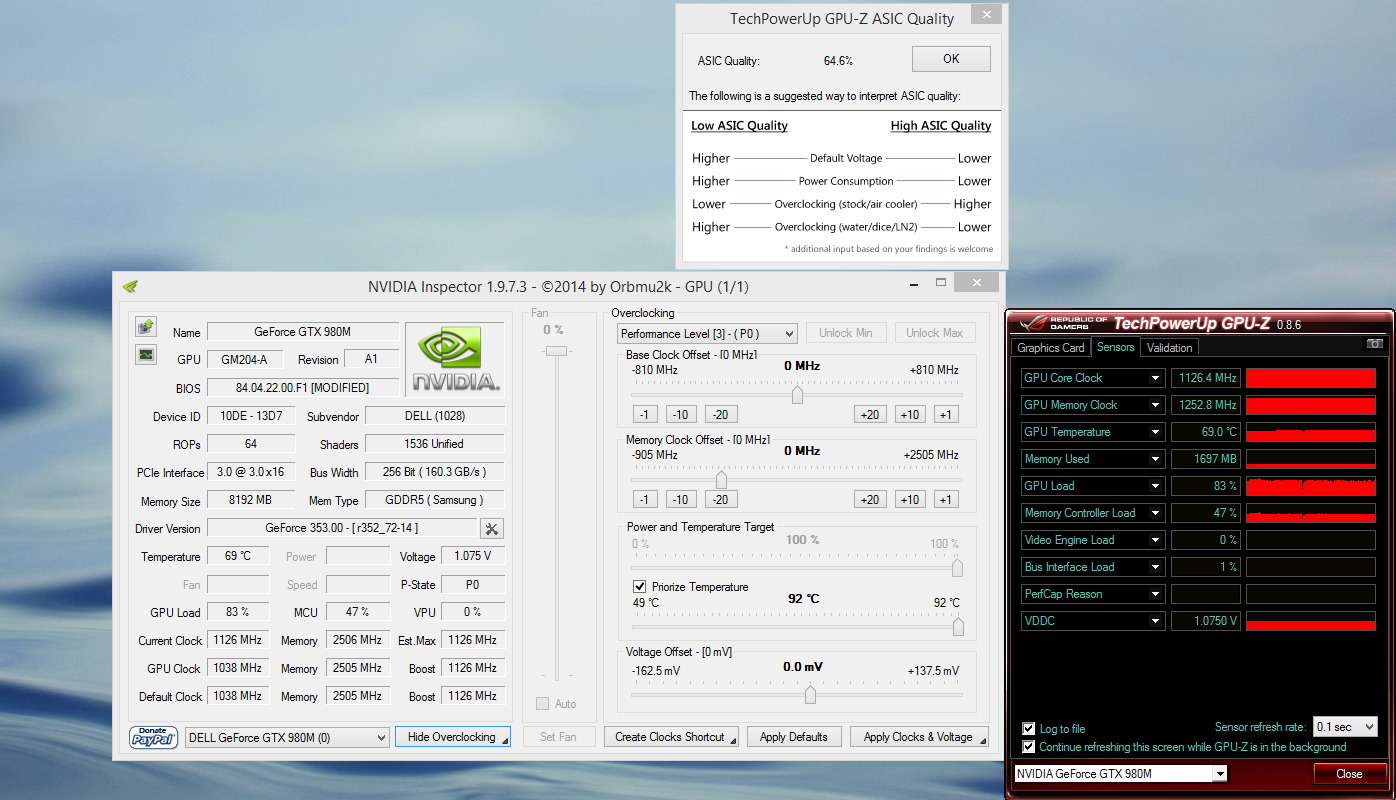Click Create Clocks Shortcut
Image resolution: width=1396 pixels, height=800 pixels.
pos(671,737)
